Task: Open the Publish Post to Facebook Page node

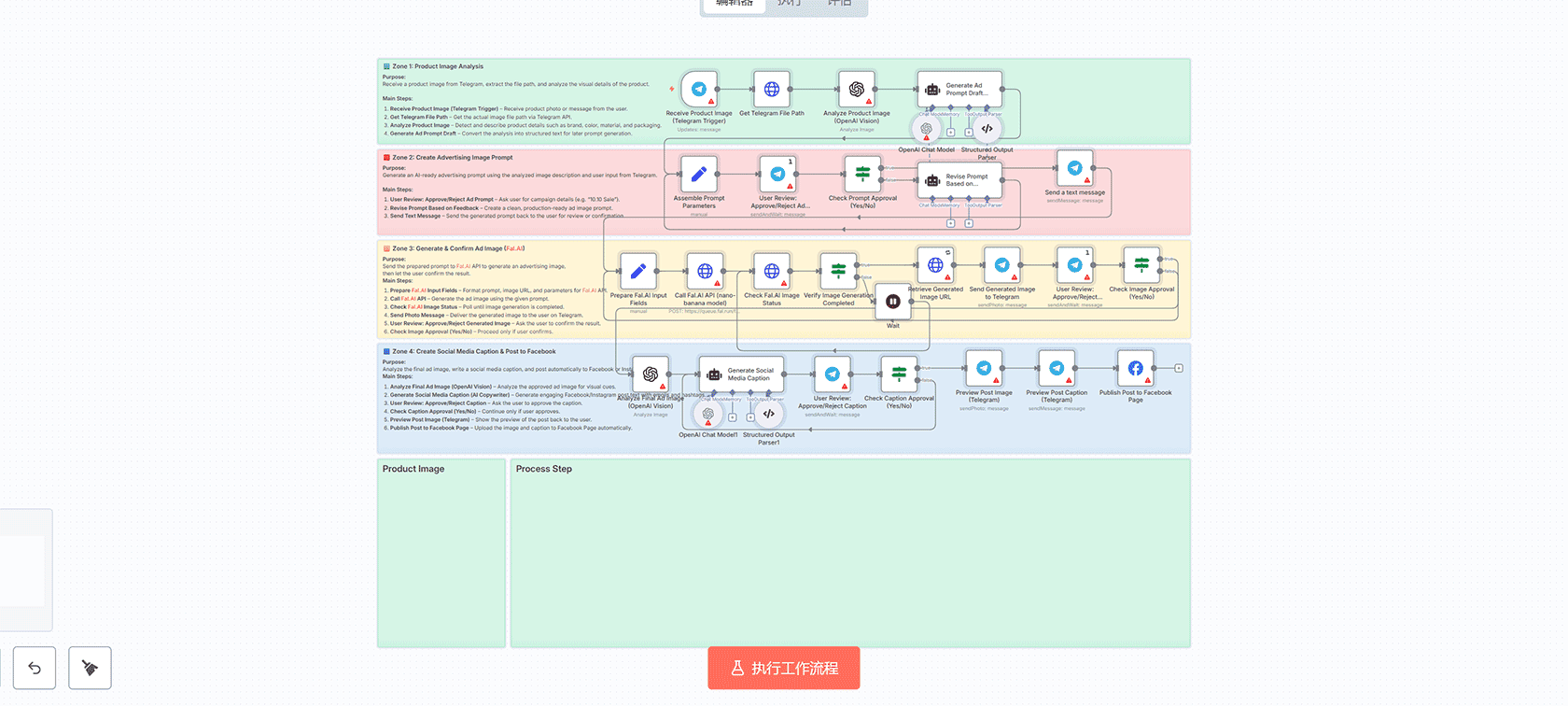Action: (1135, 369)
